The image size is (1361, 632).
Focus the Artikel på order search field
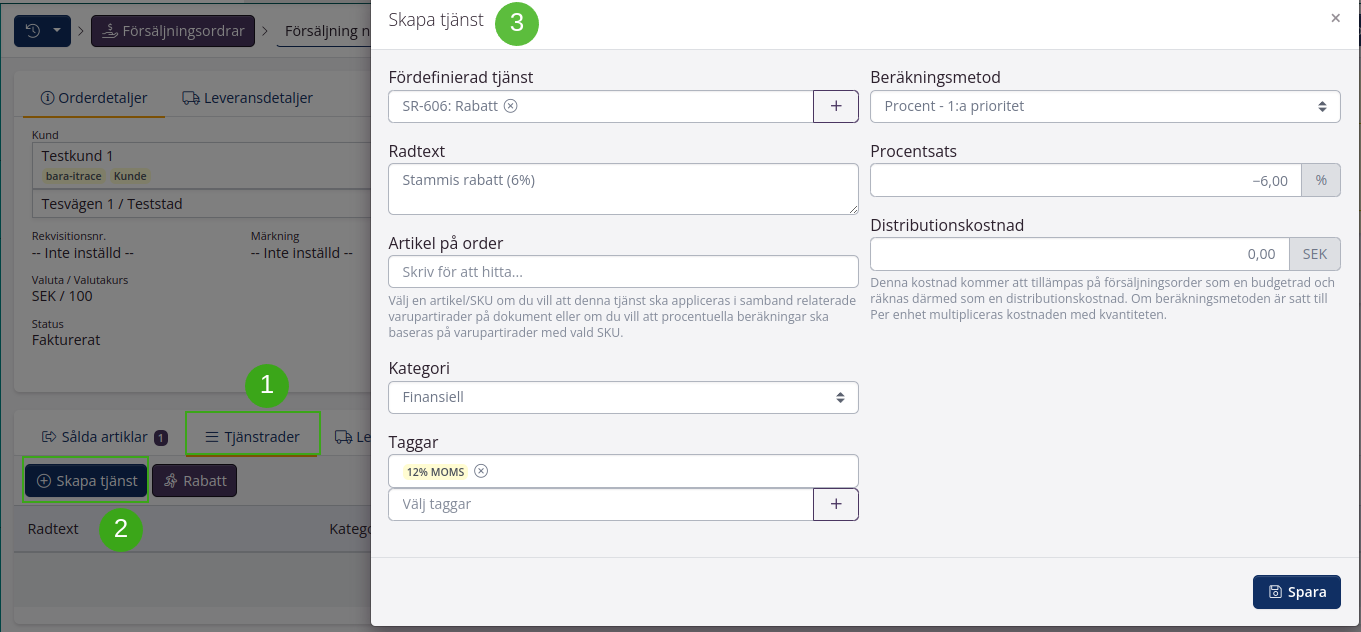(x=623, y=272)
